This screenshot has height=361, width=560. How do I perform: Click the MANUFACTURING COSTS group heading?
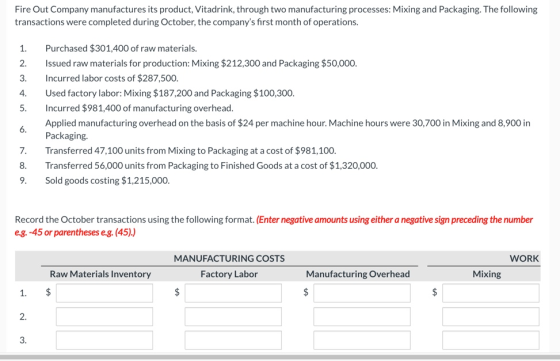[229, 258]
